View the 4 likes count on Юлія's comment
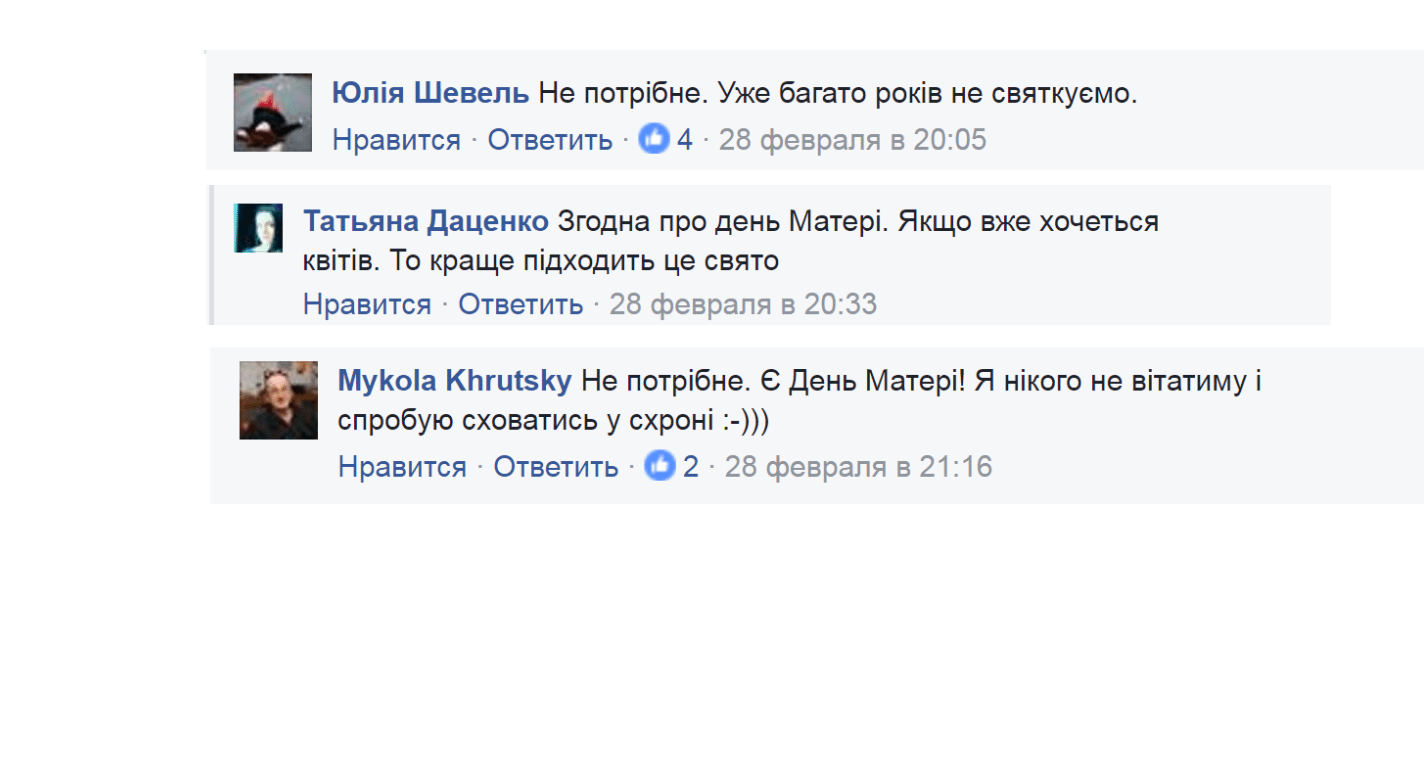The width and height of the screenshot is (1424, 768). (684, 140)
